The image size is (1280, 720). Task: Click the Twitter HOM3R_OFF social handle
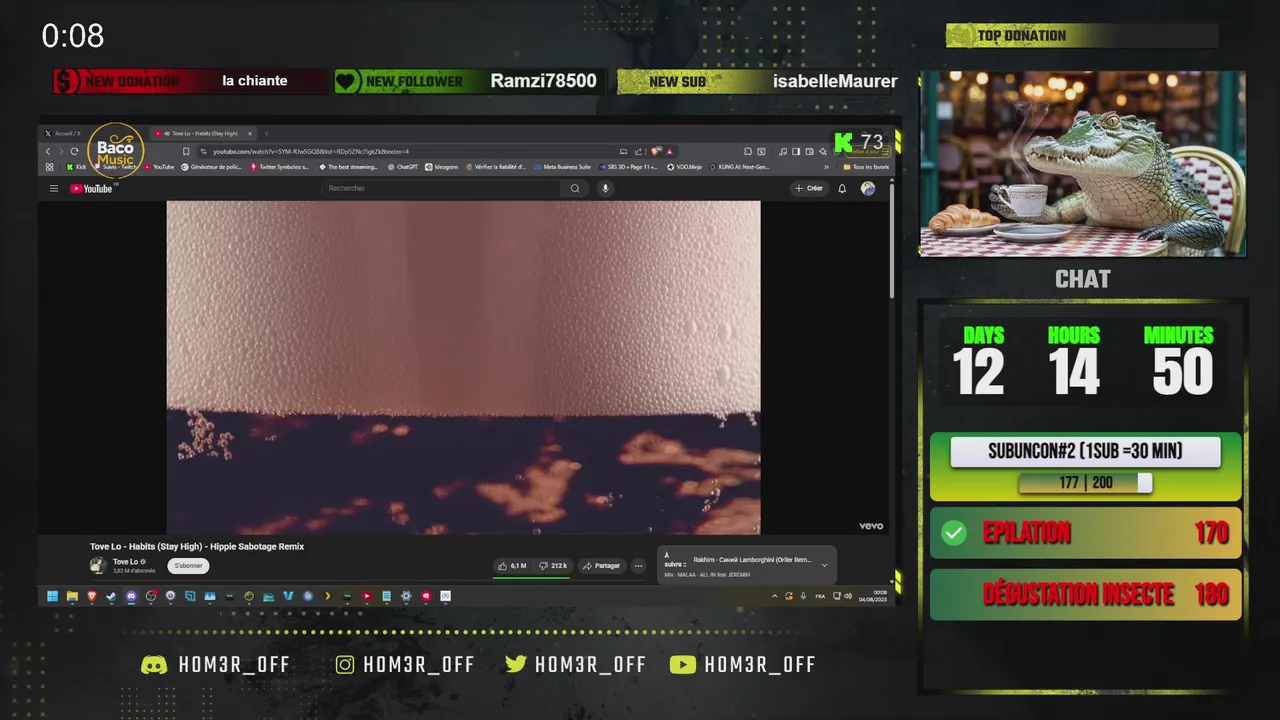[575, 665]
